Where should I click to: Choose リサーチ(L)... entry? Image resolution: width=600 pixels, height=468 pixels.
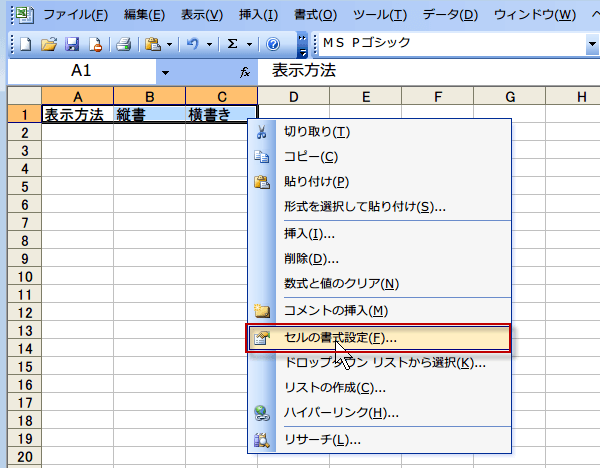click(380, 440)
